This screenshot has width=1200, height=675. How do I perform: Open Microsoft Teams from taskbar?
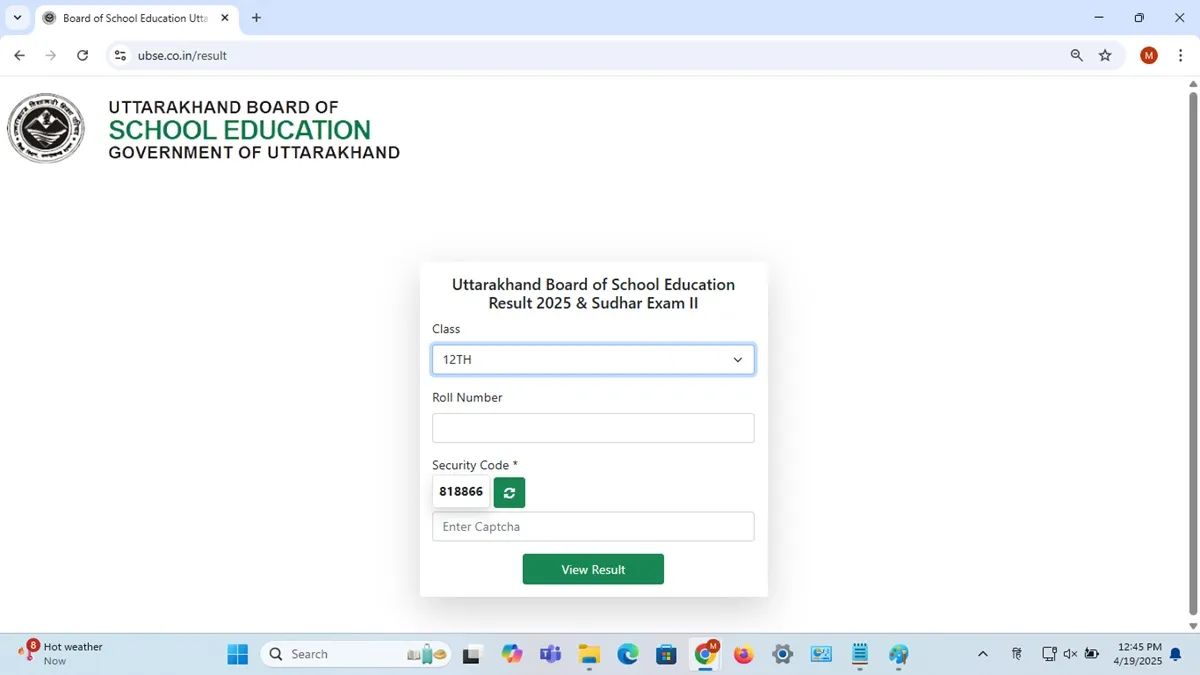[550, 654]
